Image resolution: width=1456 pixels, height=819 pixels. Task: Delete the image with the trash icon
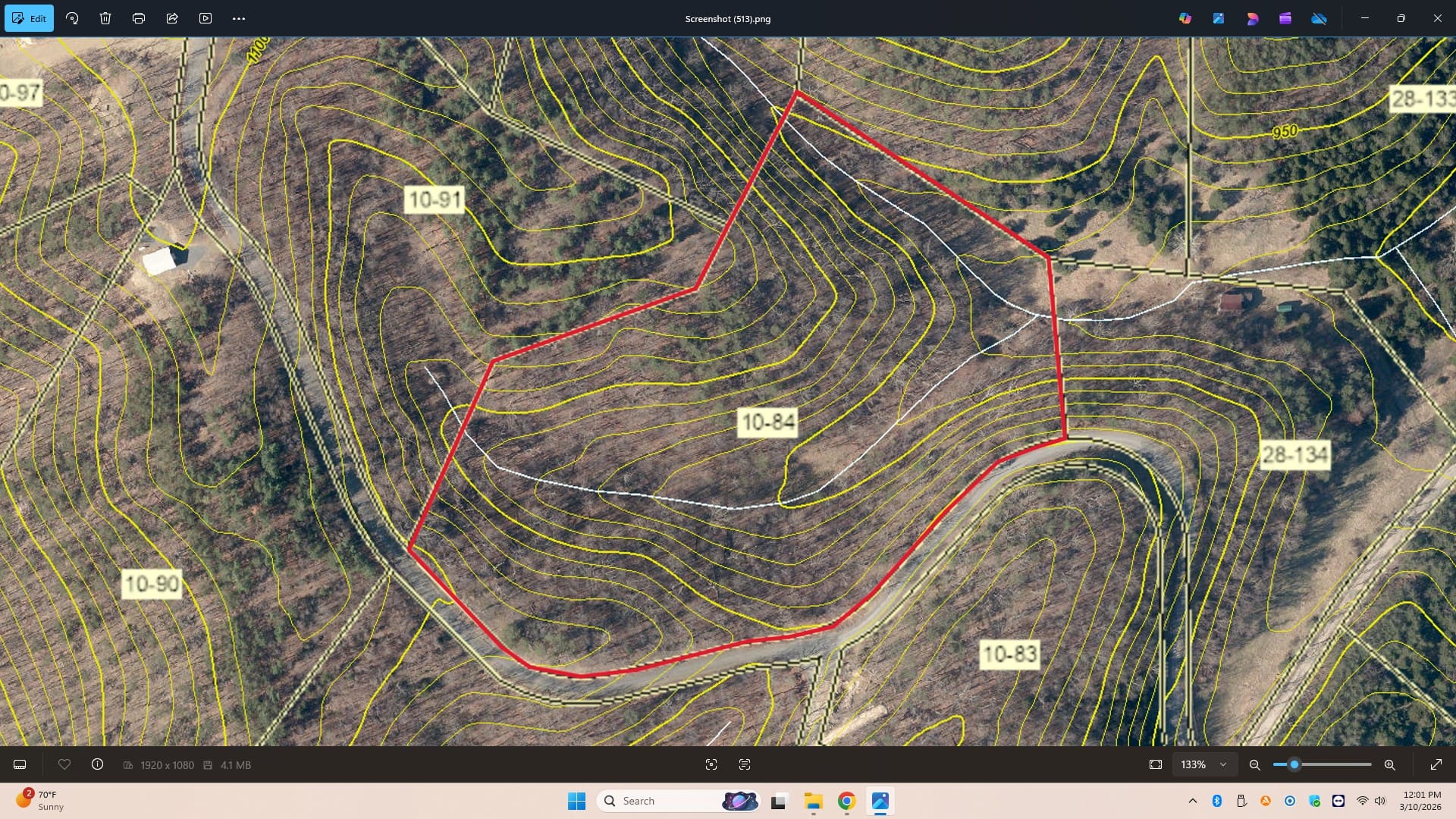(105, 18)
